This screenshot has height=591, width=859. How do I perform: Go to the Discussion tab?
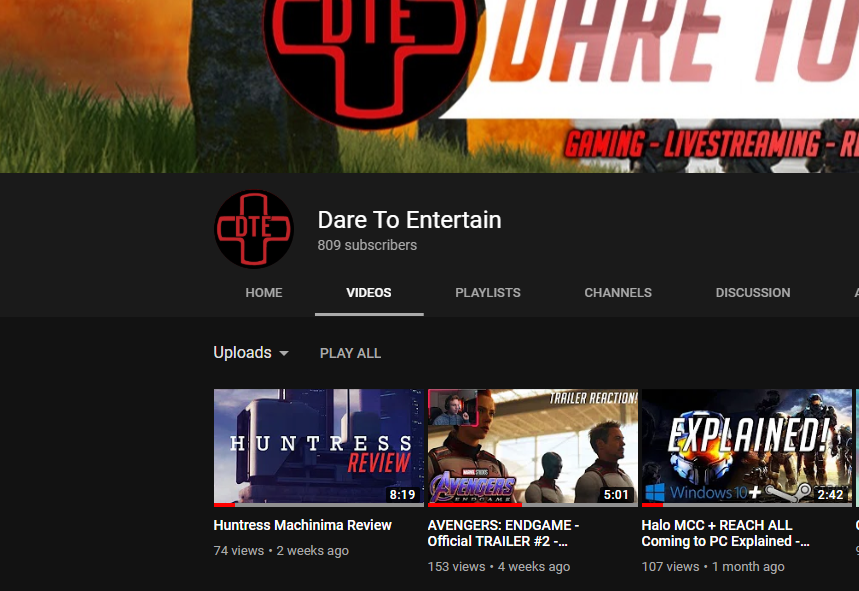[753, 293]
